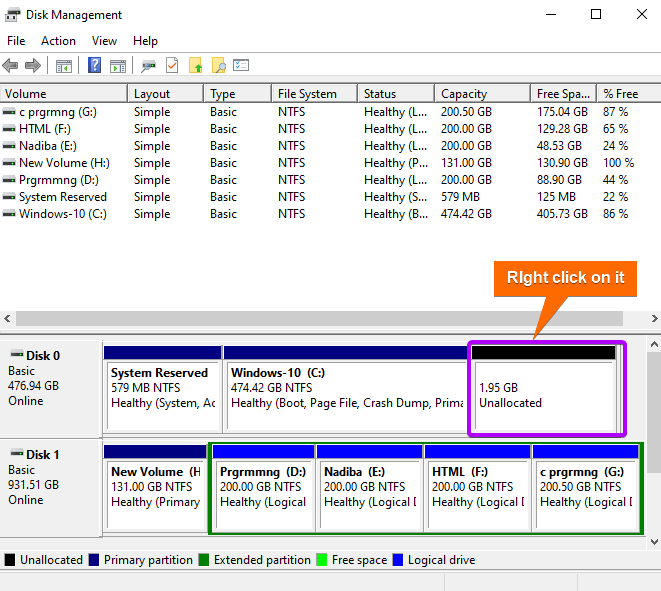
Task: Sort by the Layout column header
Action: [x=166, y=94]
